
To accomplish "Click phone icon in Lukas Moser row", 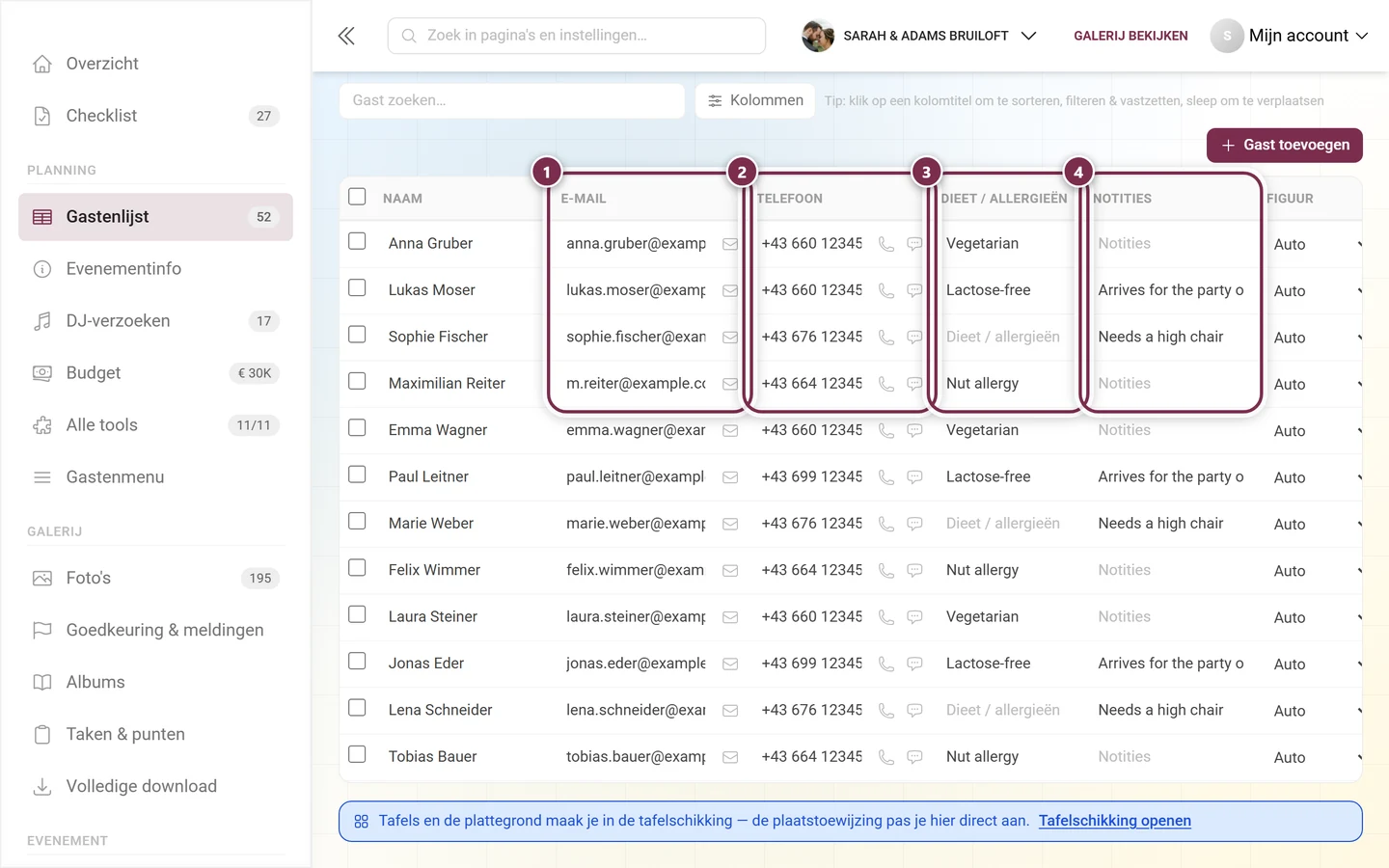I will tap(885, 290).
